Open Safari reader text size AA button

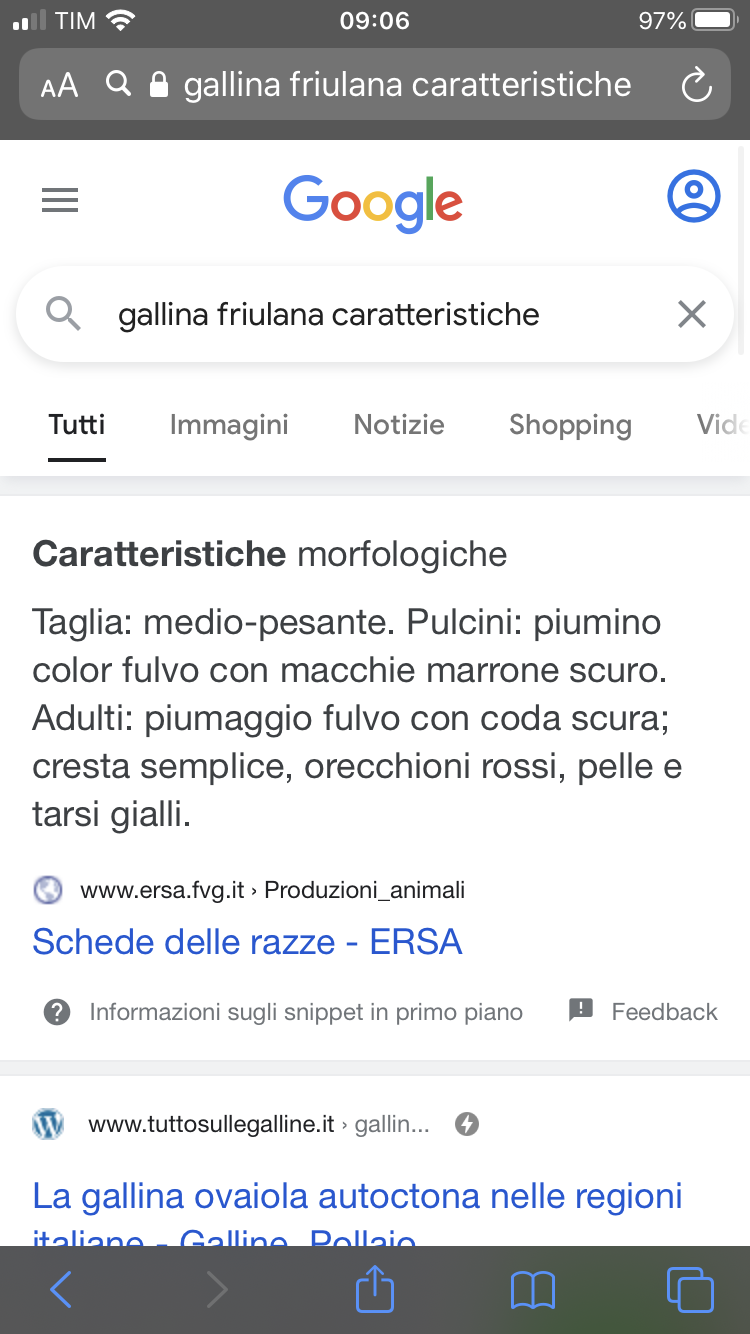(x=59, y=86)
